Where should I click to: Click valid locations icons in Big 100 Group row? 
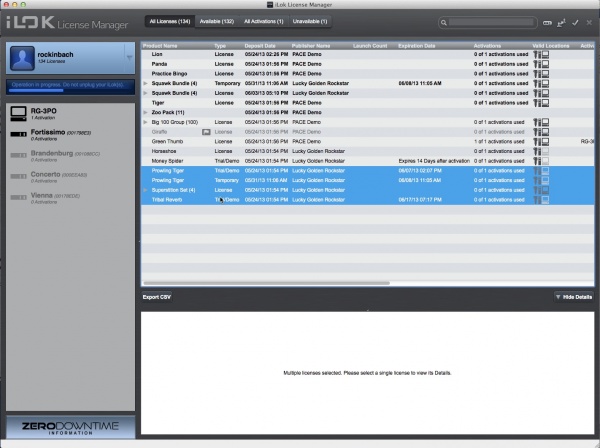pos(541,122)
